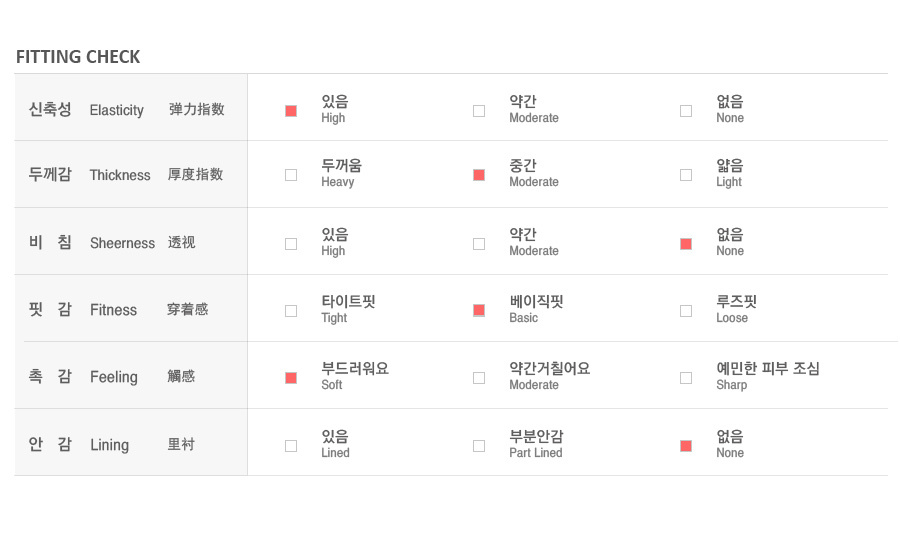Toggle the Feeling Soft red checkbox
This screenshot has width=900, height=552.
click(x=291, y=378)
